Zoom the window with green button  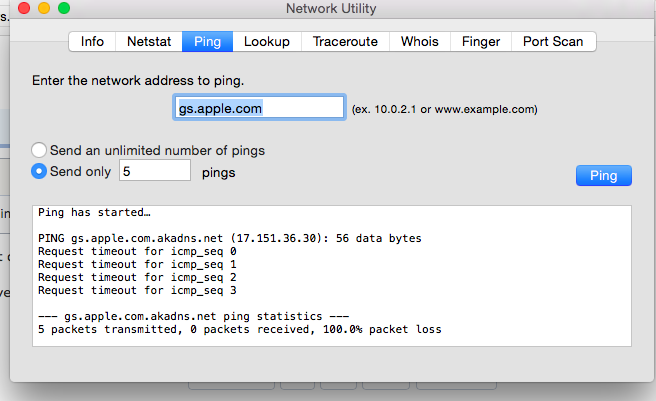point(64,8)
